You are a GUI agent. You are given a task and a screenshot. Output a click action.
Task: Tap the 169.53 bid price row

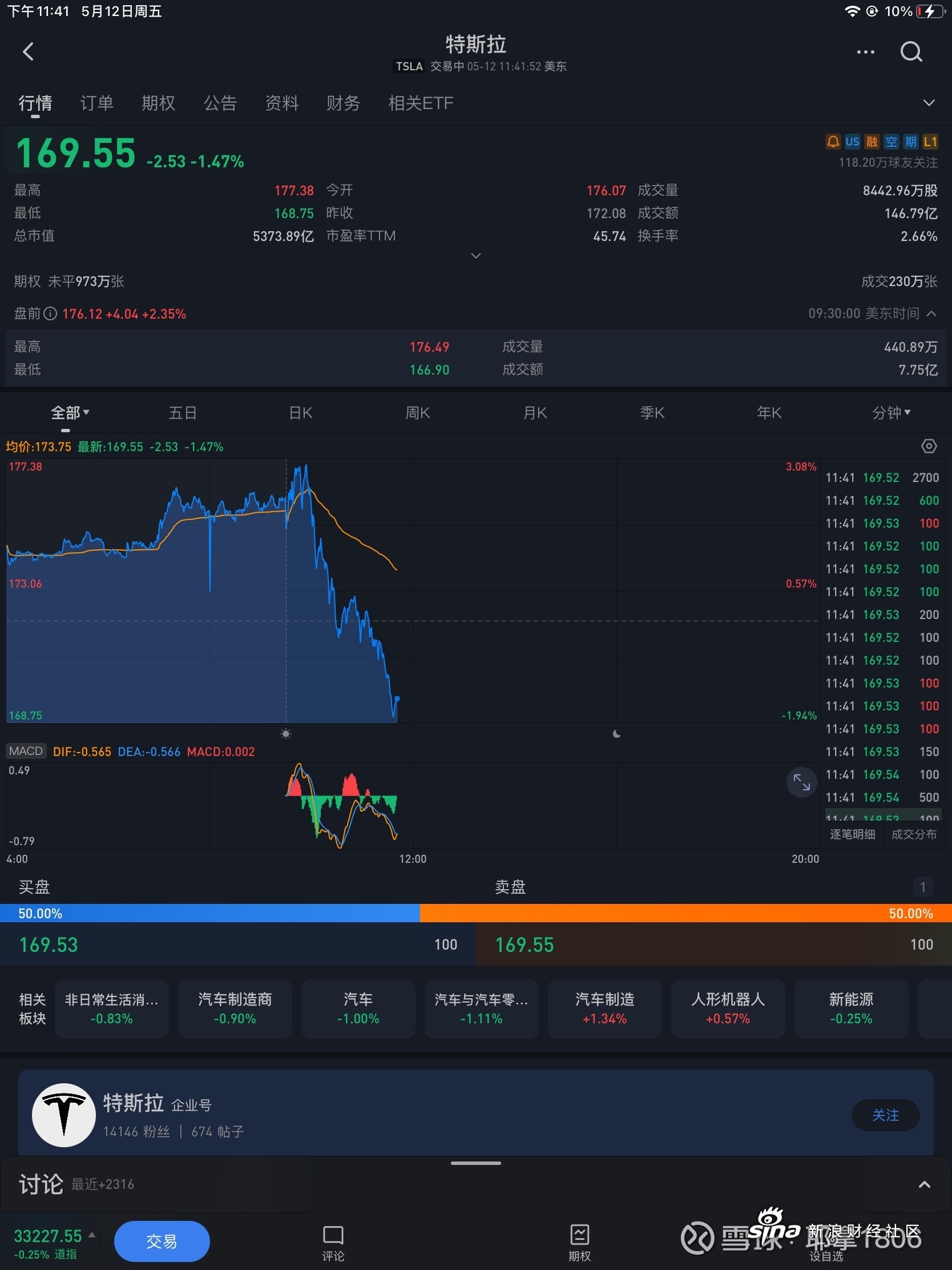237,945
